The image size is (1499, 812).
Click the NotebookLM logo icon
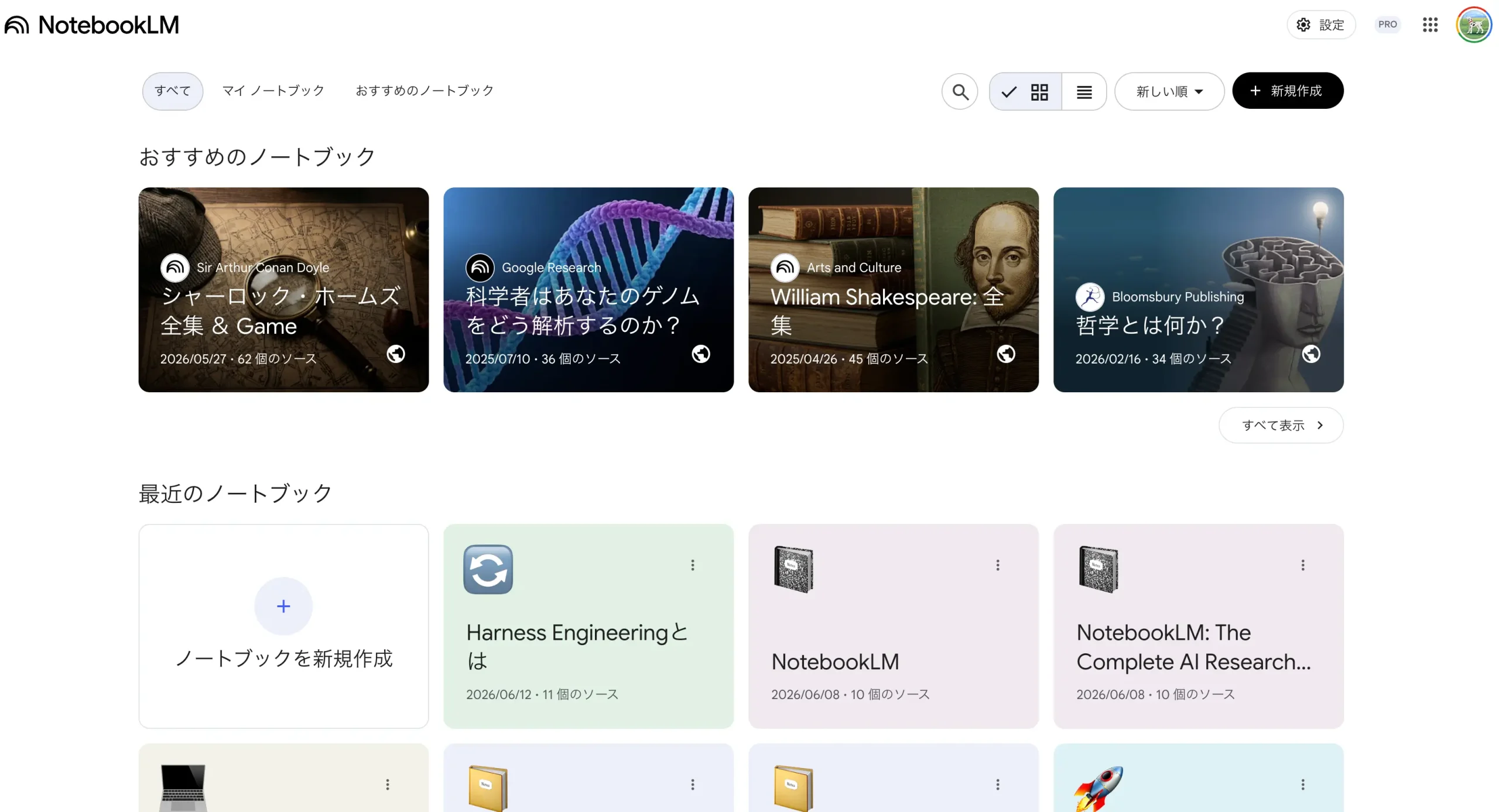(x=17, y=25)
